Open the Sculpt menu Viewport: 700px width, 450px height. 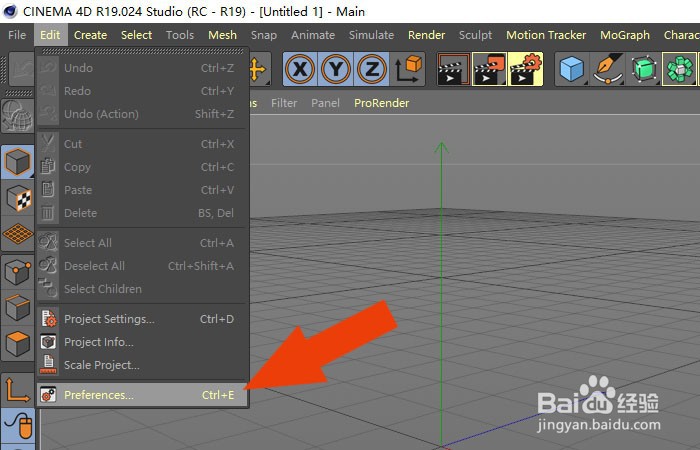[x=475, y=35]
